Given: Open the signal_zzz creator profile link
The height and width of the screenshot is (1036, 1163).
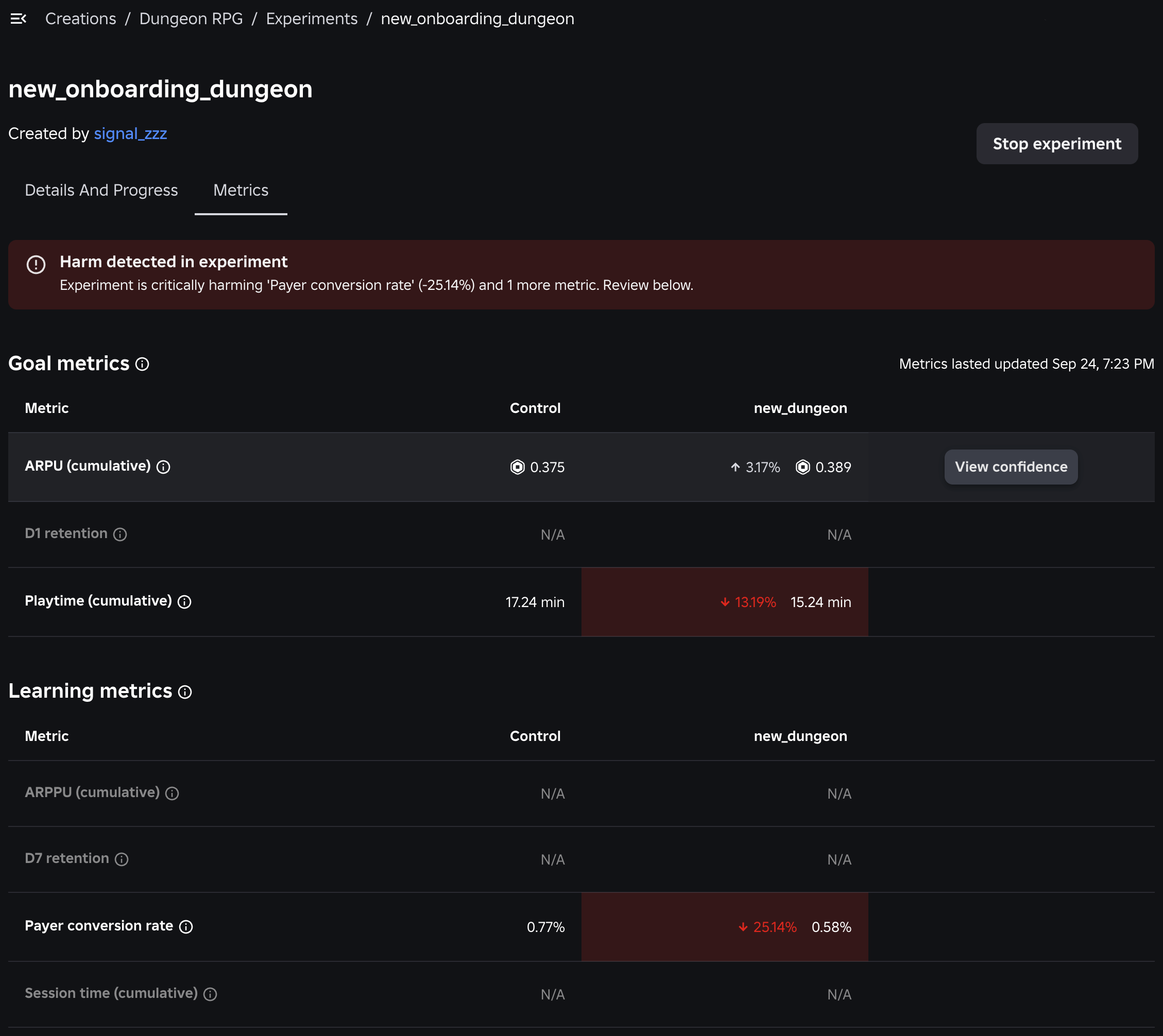Looking at the screenshot, I should [x=130, y=134].
